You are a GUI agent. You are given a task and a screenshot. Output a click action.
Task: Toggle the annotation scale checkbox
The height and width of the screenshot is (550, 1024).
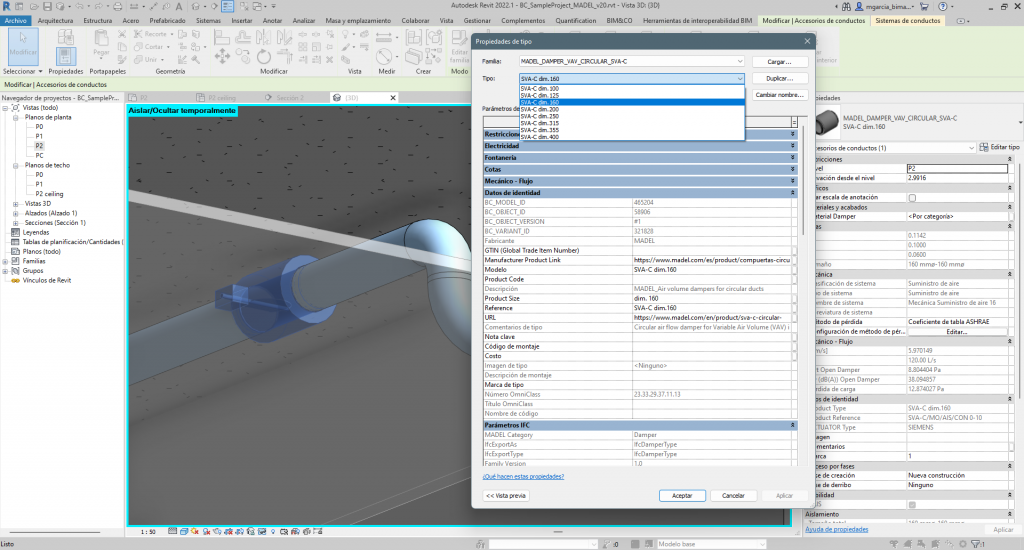911,198
